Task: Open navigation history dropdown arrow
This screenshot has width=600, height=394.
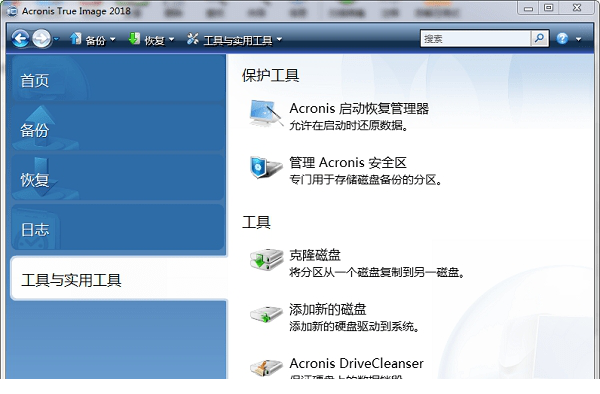Action: click(56, 39)
